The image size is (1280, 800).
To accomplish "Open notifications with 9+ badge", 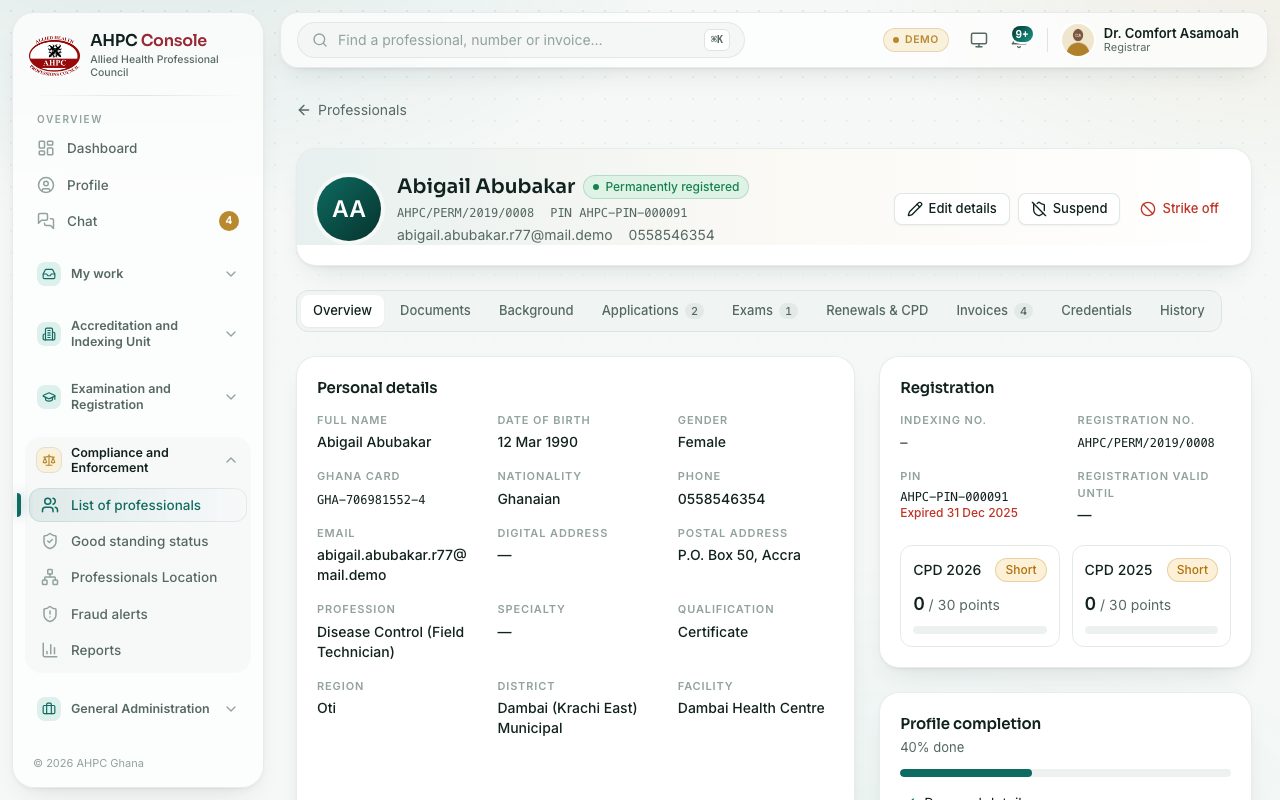I will click(x=1020, y=40).
